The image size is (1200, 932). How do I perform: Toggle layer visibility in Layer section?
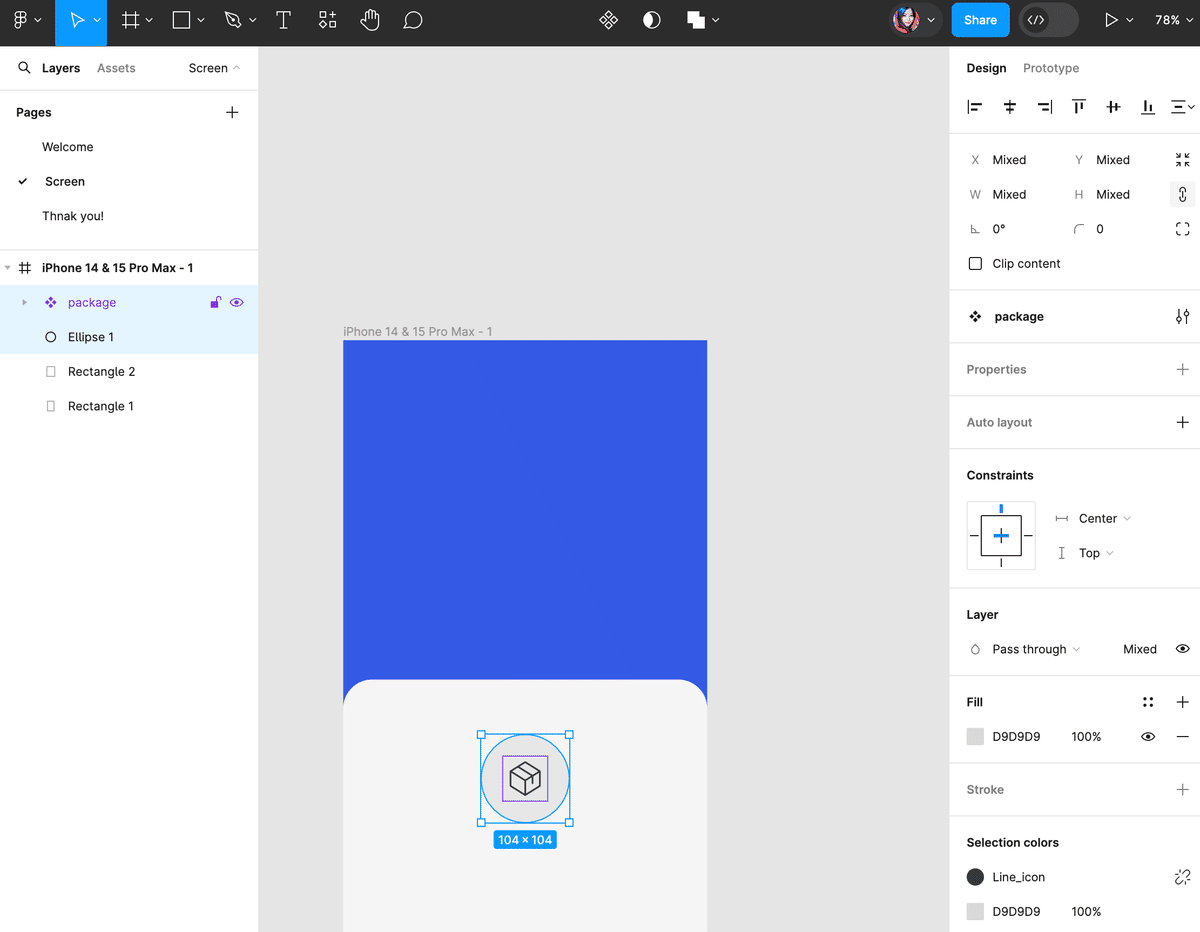coord(1183,649)
